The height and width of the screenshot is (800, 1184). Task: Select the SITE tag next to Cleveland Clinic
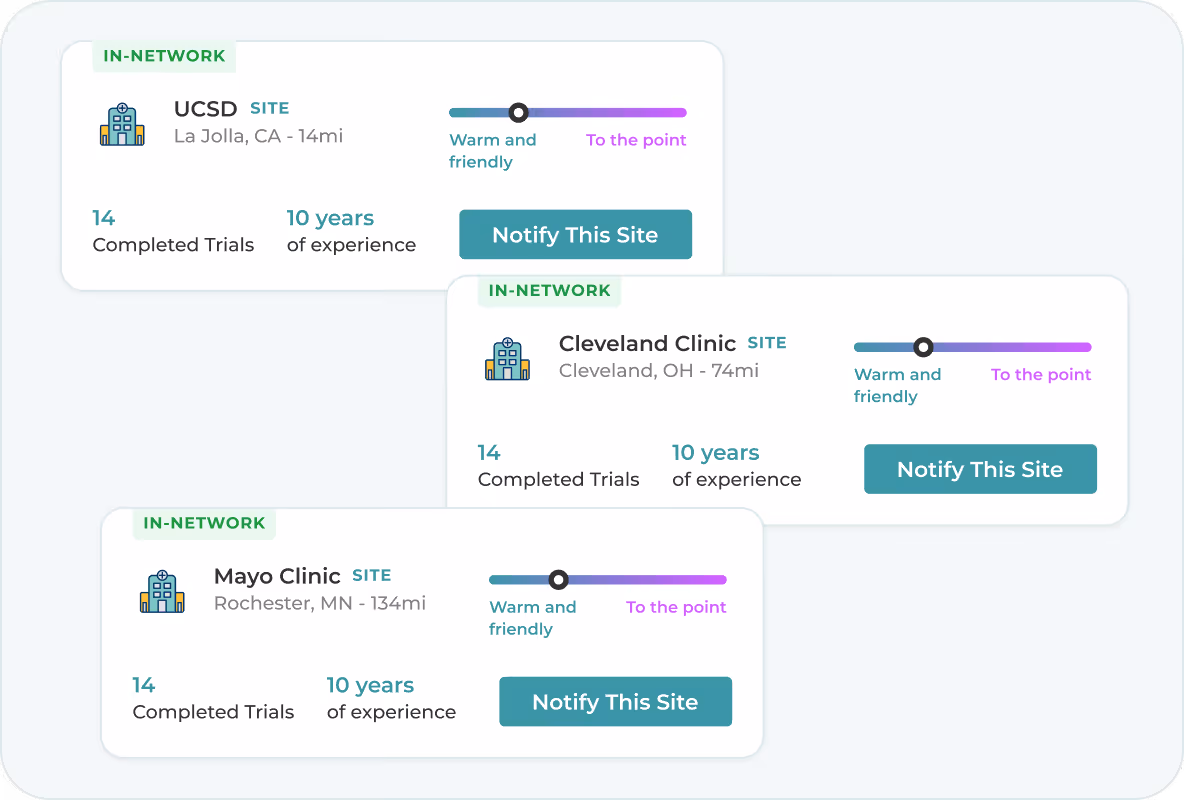click(x=767, y=342)
